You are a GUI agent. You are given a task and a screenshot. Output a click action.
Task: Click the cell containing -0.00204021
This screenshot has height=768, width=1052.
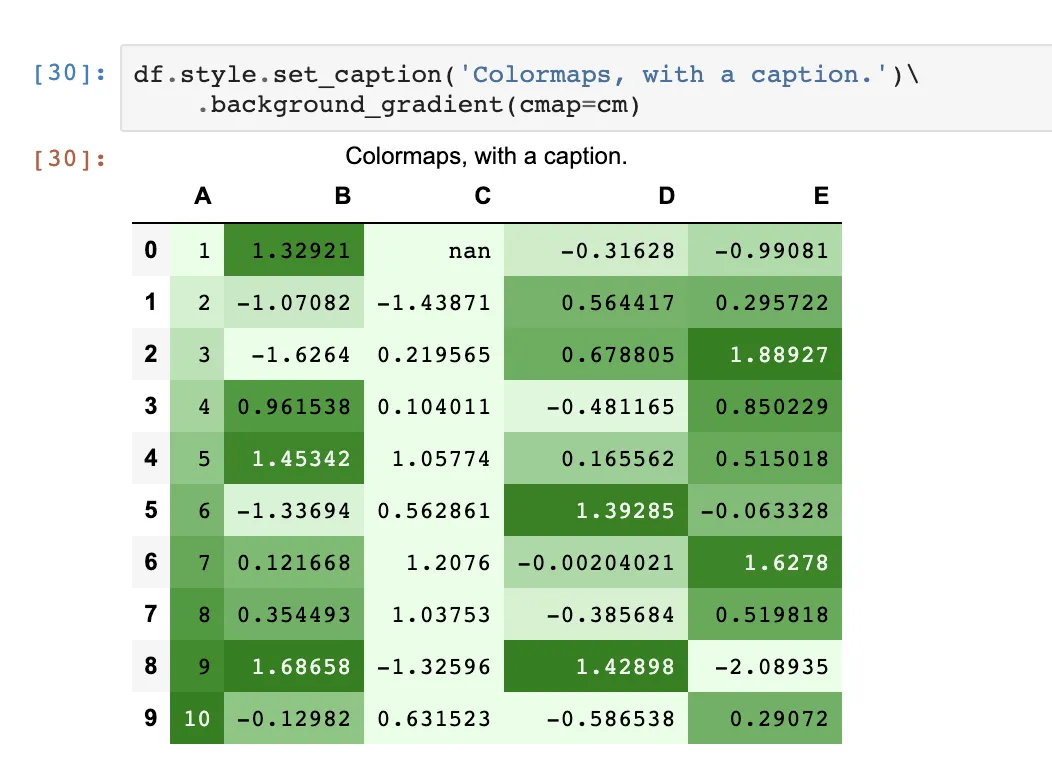[x=596, y=562]
